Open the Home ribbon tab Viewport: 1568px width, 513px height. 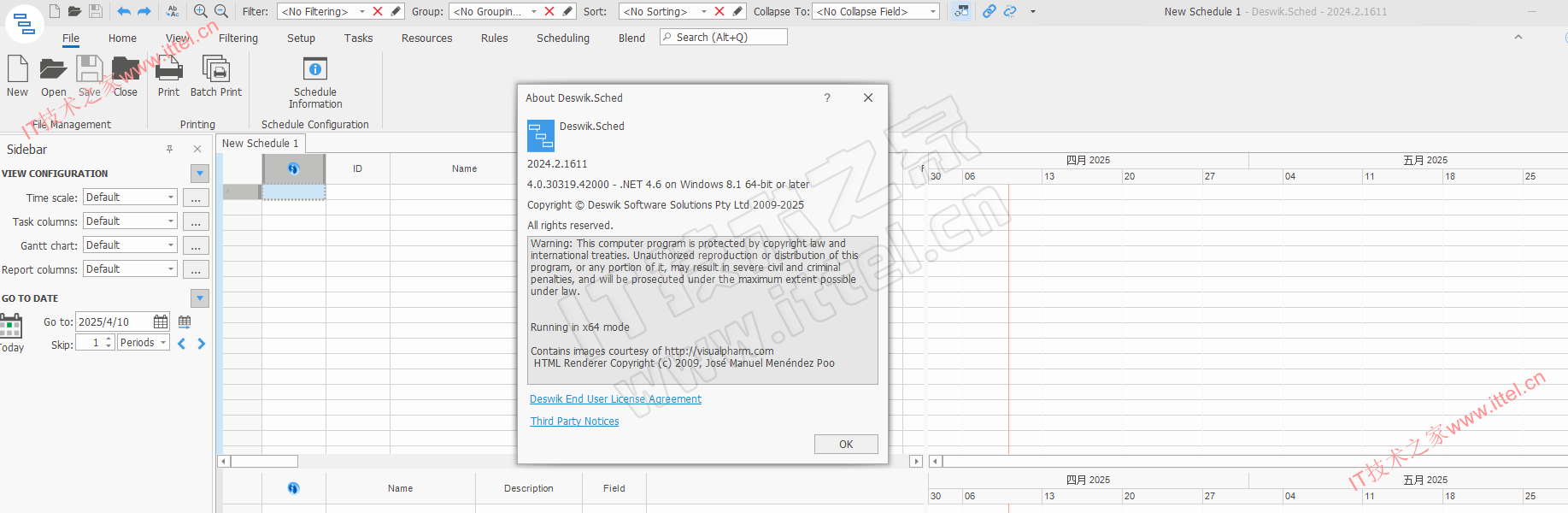[122, 38]
